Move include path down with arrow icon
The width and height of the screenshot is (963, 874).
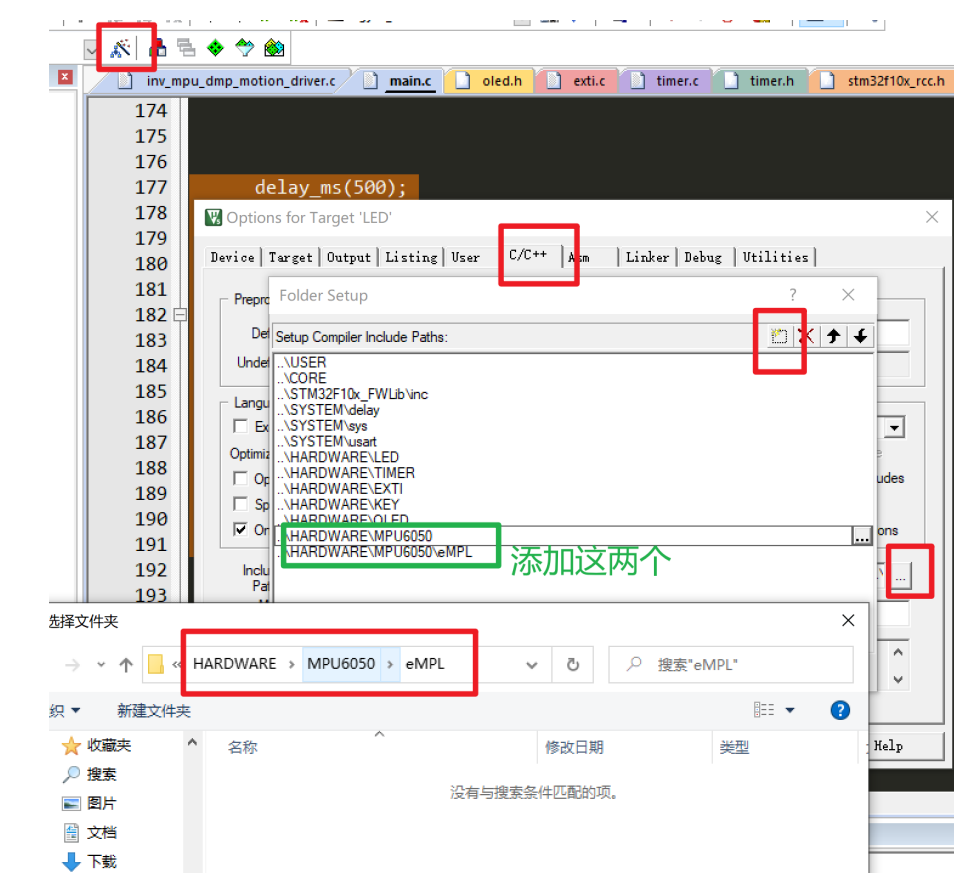click(x=860, y=337)
